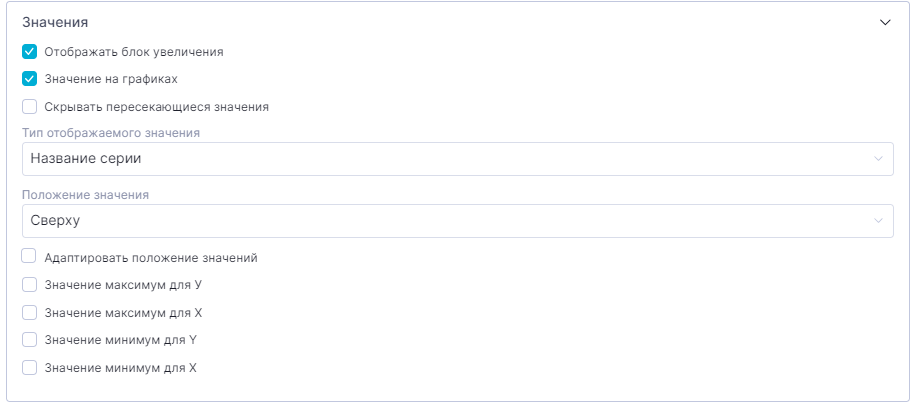Collapse the Значения section chevron
Image resolution: width=913 pixels, height=407 pixels.
pyautogui.click(x=884, y=22)
